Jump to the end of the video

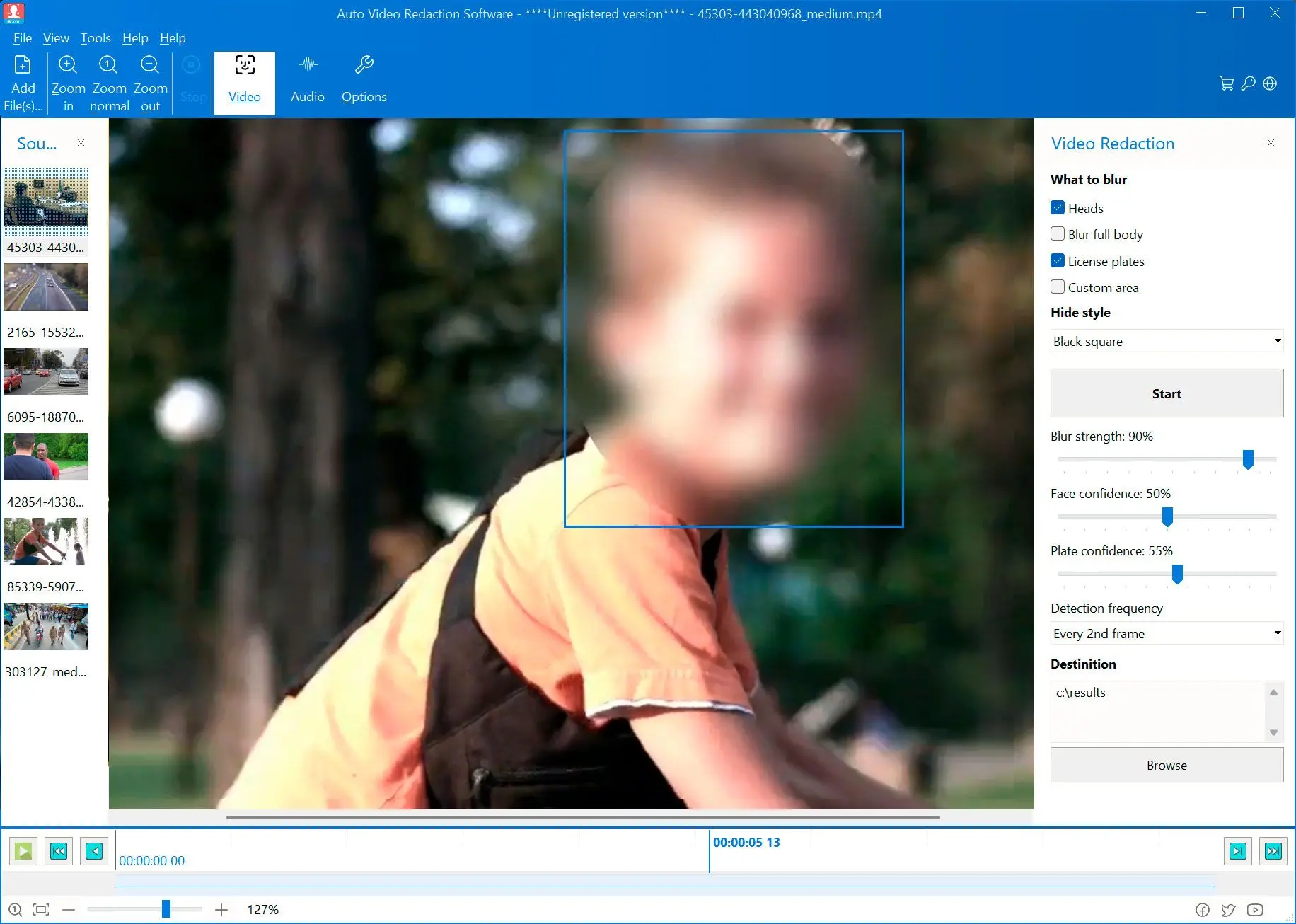point(1273,851)
